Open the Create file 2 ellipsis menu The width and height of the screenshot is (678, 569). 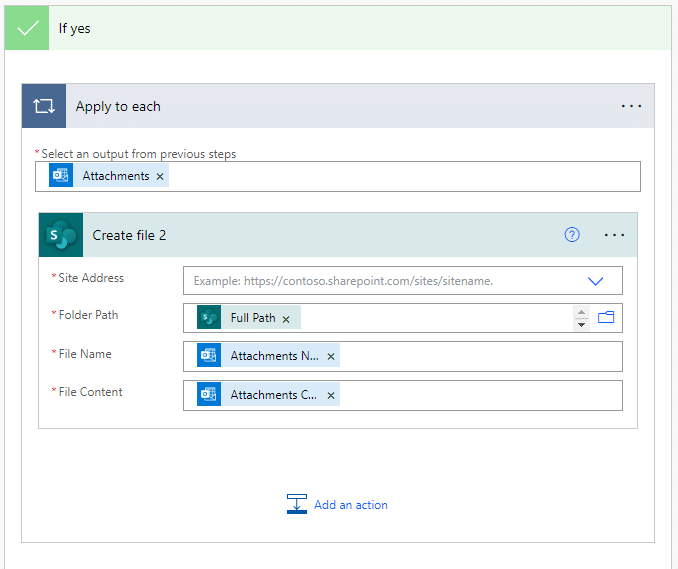click(614, 235)
